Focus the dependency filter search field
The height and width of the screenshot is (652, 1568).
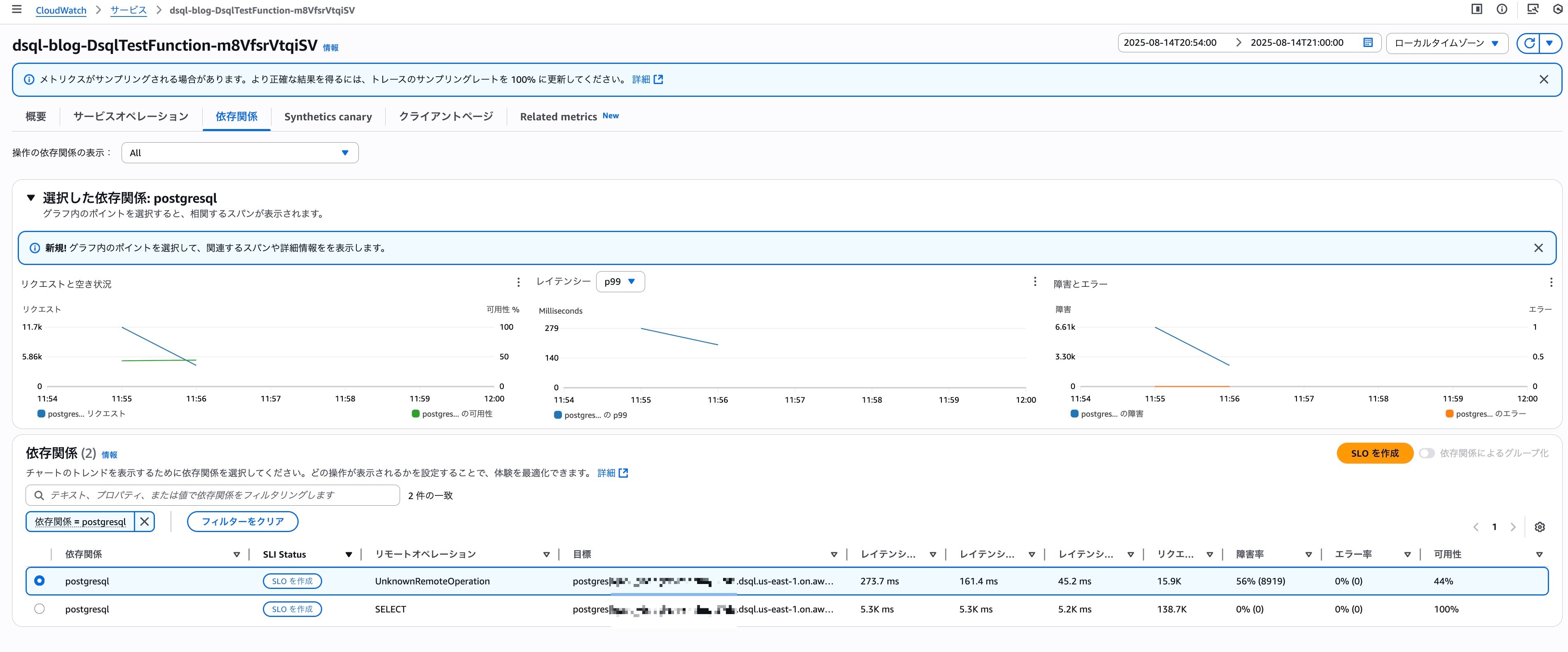(x=213, y=495)
